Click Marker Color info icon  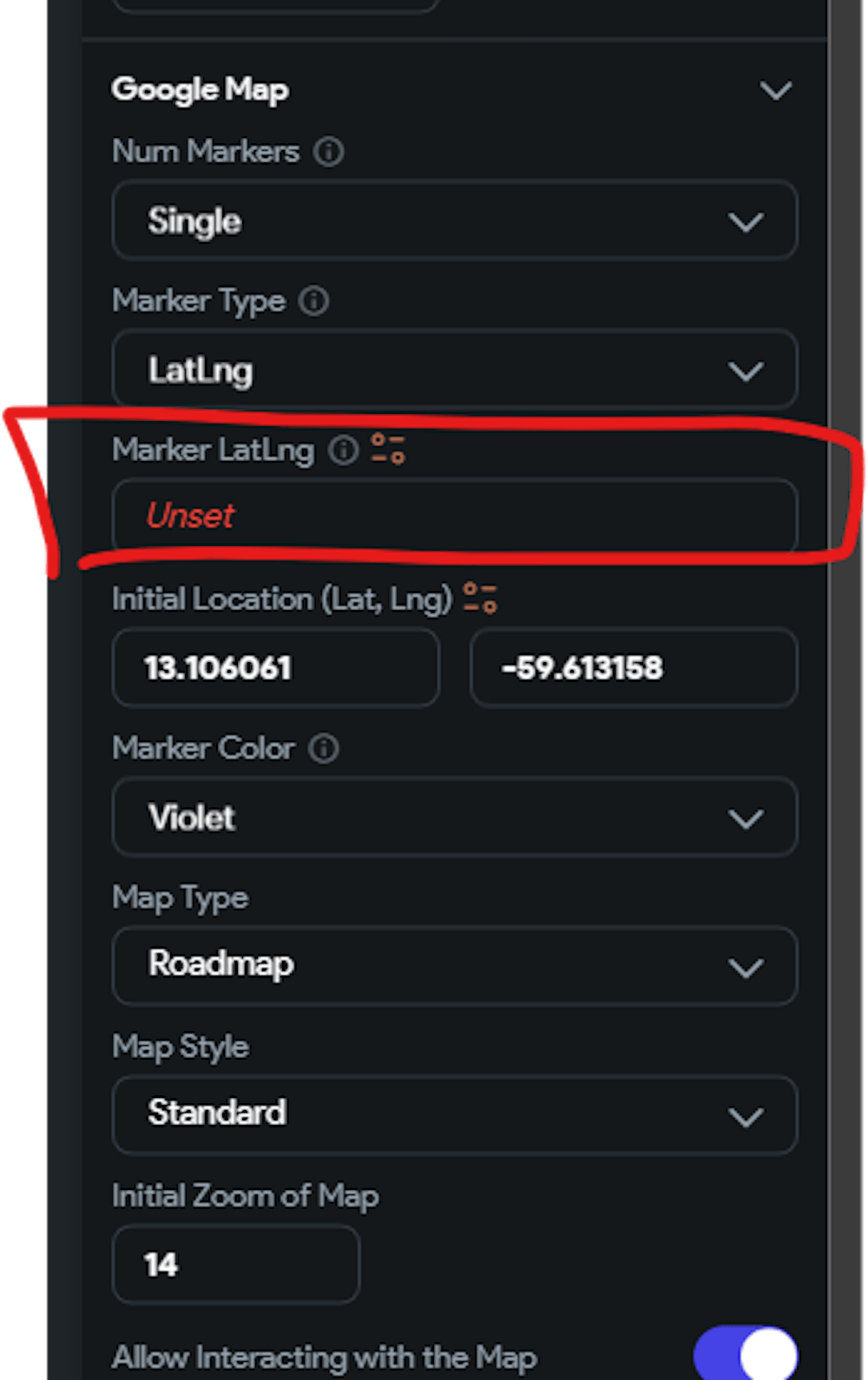325,748
